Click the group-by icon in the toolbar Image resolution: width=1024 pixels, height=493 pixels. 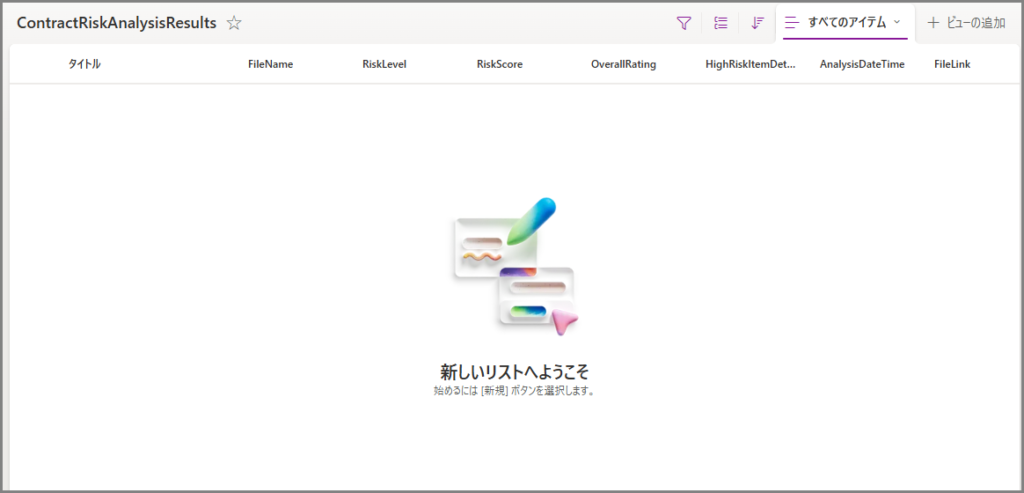coord(721,23)
